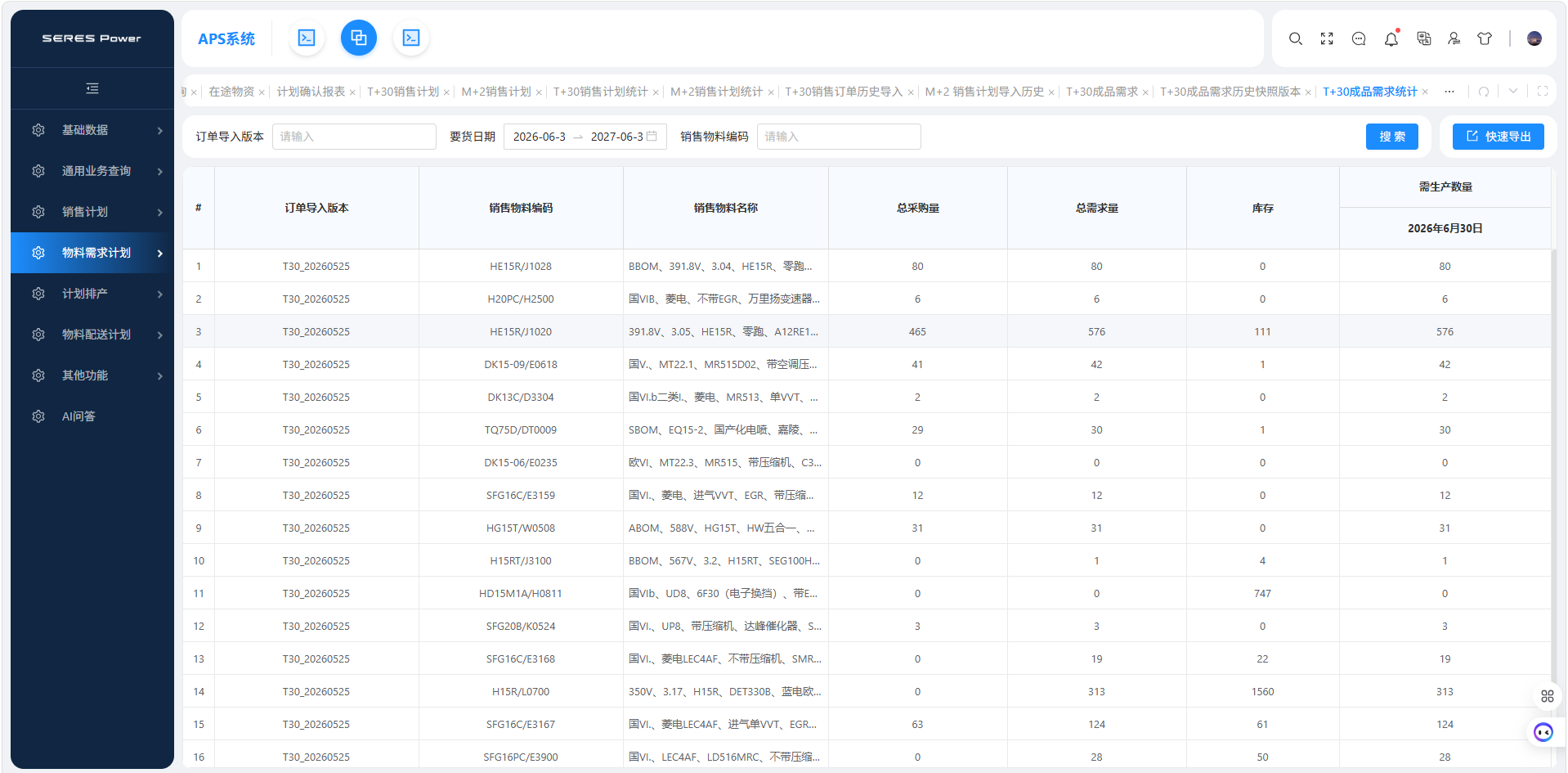Click cell TQ75D/DT0009
Viewport: 1568px width, 773px height.
[x=521, y=429]
